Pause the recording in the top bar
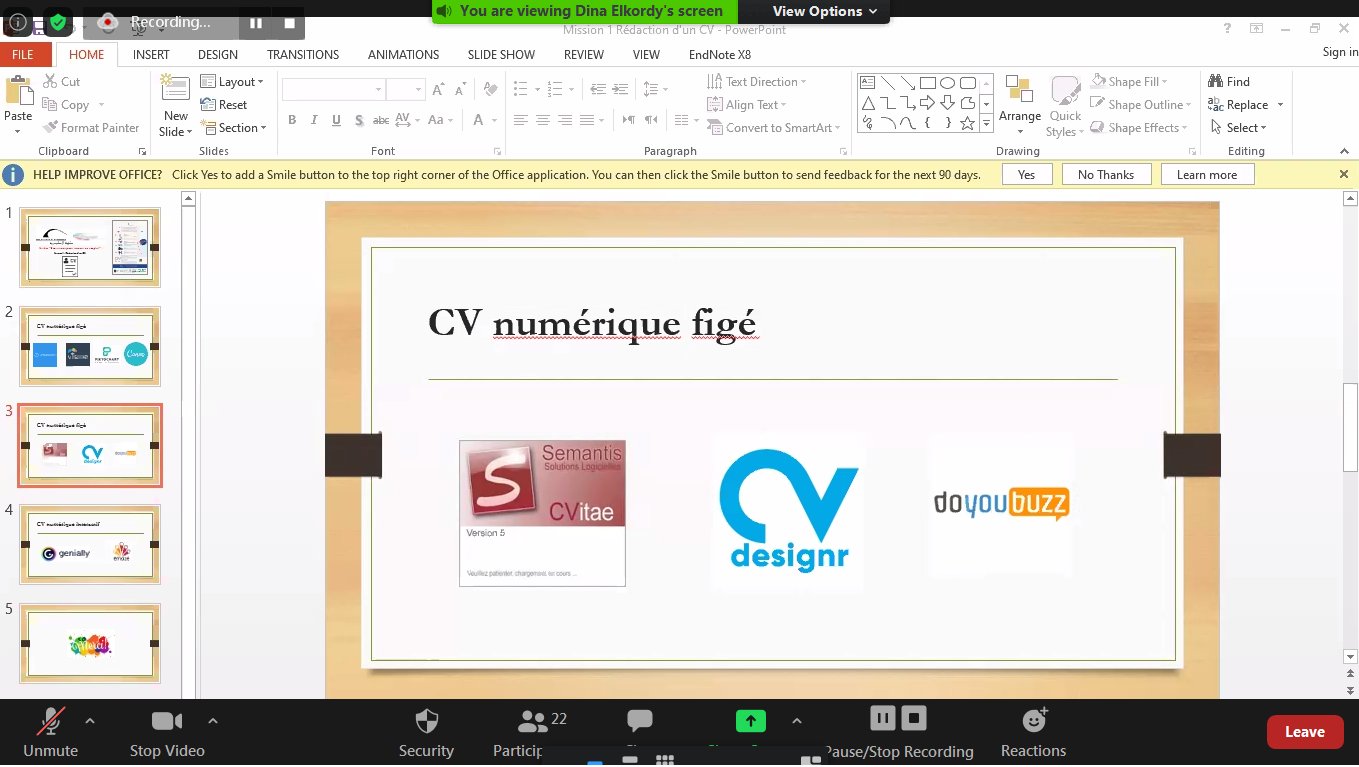1359x767 pixels. tap(256, 22)
